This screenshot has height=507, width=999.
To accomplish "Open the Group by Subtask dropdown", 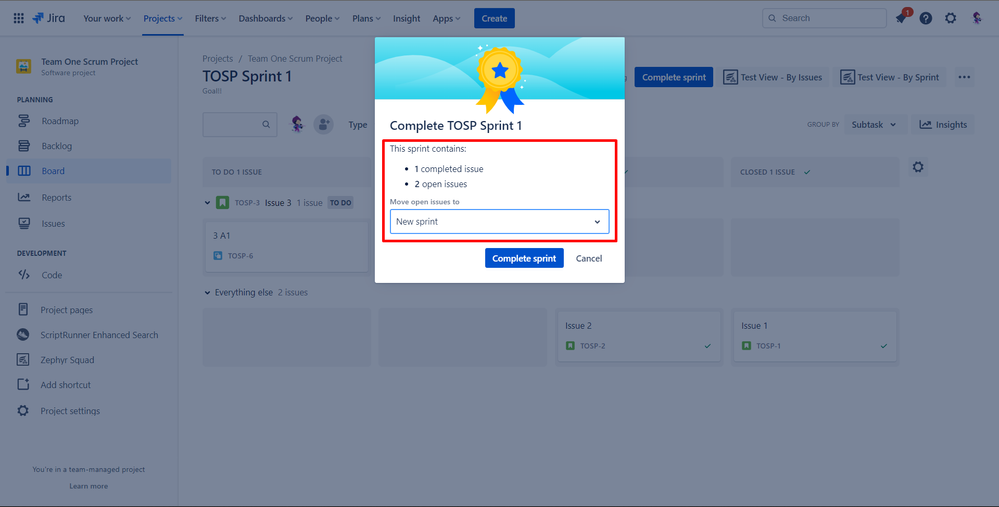I will (874, 125).
